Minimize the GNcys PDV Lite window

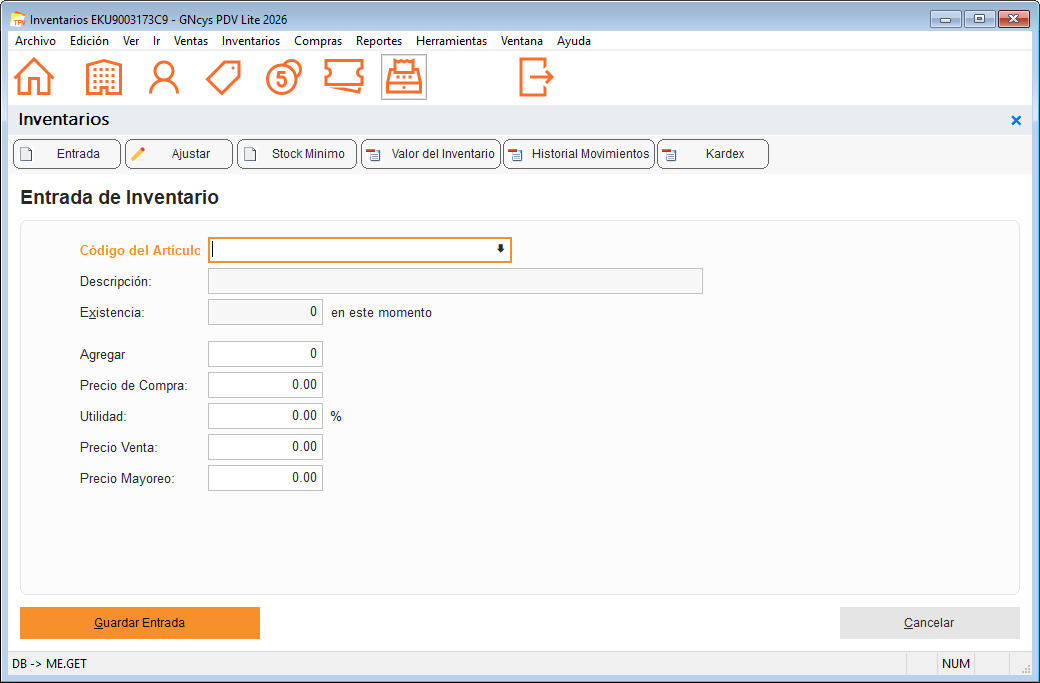click(946, 19)
